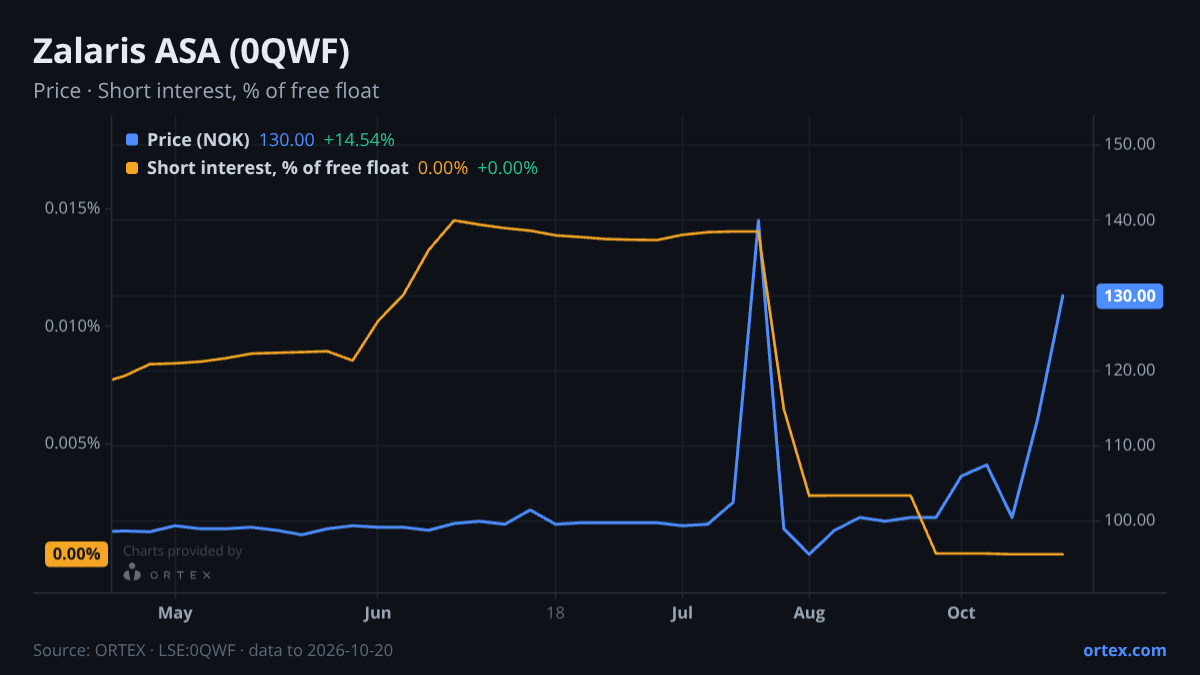Click the 140.00 right axis label
This screenshot has height=675, width=1200.
1130,220
